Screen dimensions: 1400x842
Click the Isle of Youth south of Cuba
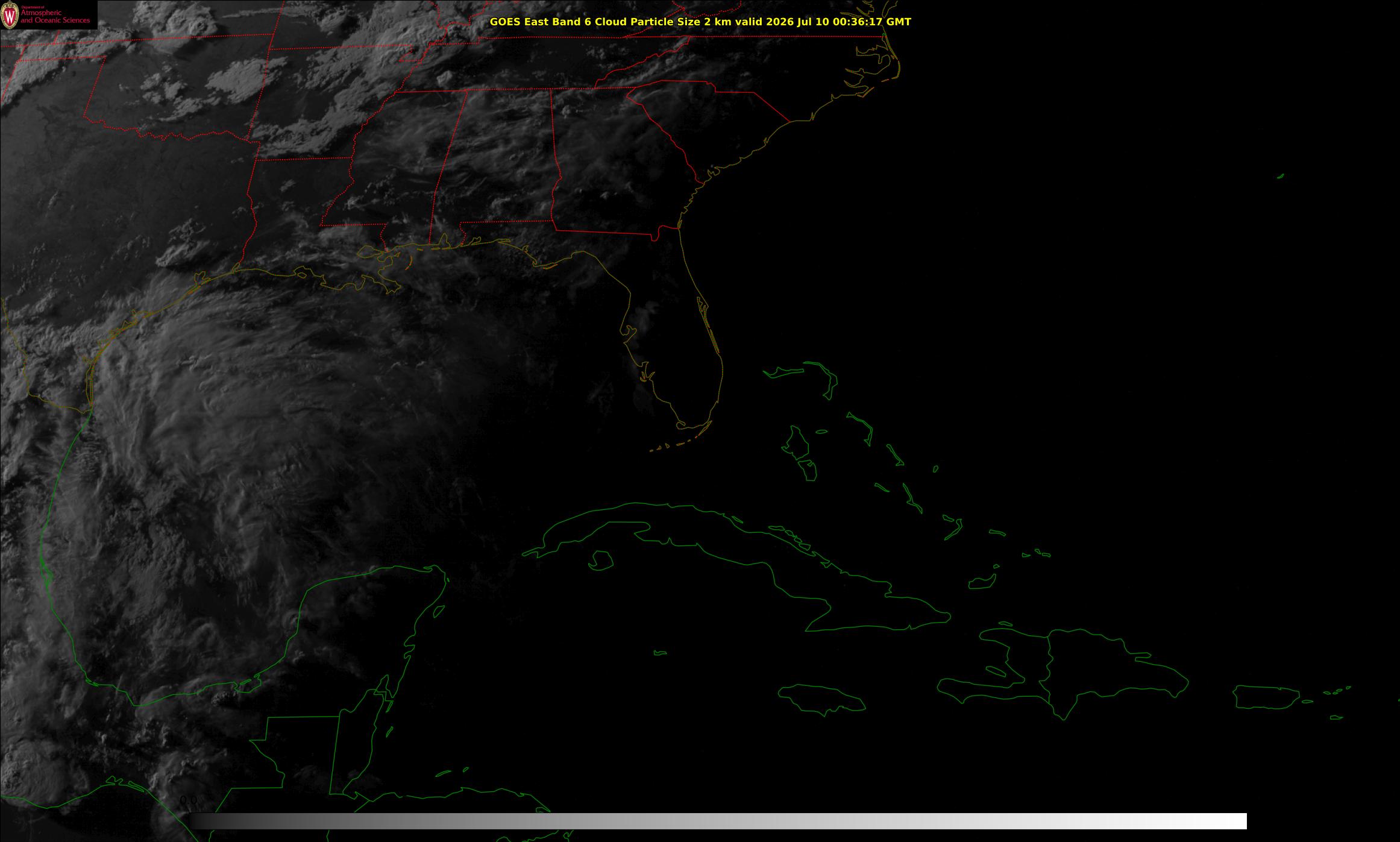coord(600,561)
